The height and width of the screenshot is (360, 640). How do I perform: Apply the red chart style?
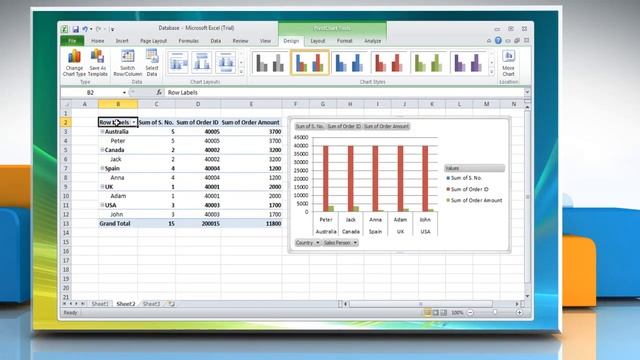pyautogui.click(x=389, y=63)
